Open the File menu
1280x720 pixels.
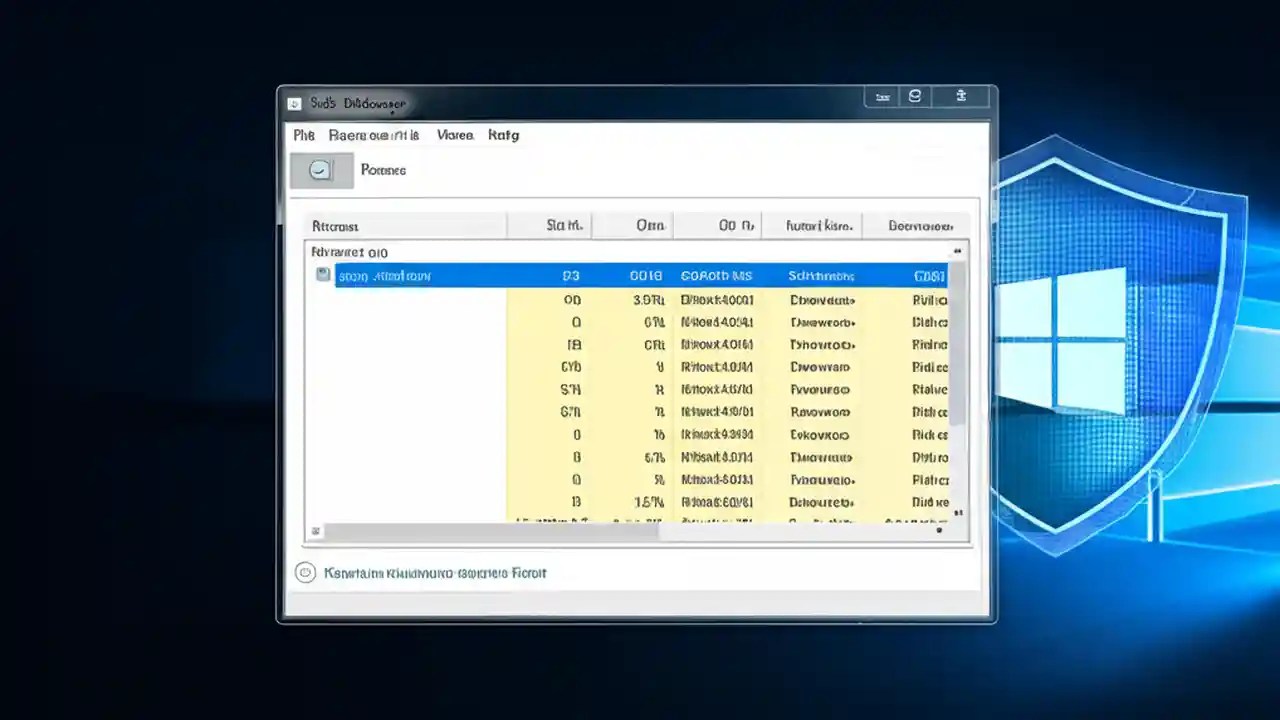click(303, 135)
